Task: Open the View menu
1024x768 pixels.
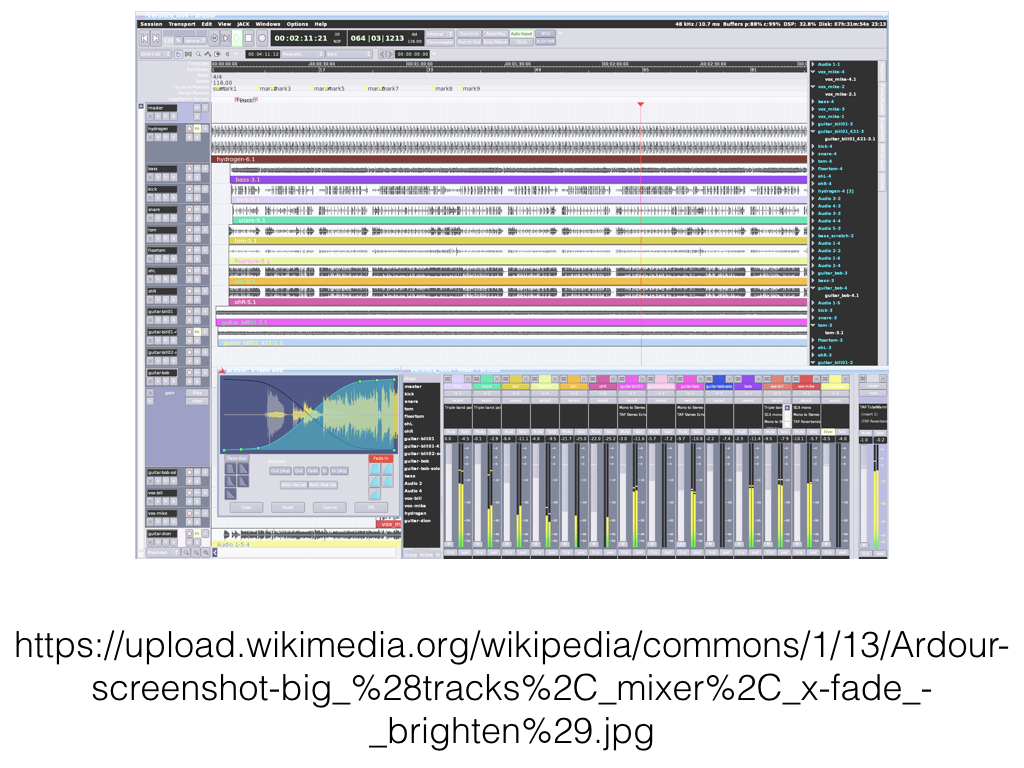Action: (224, 24)
